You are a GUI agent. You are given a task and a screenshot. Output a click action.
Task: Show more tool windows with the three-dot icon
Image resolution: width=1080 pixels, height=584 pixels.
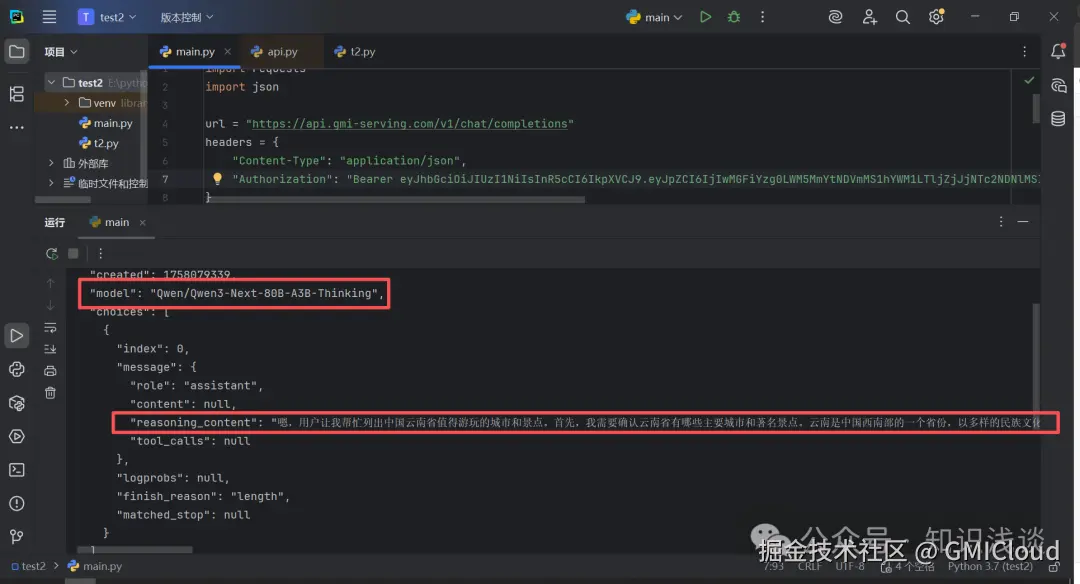click(x=17, y=127)
